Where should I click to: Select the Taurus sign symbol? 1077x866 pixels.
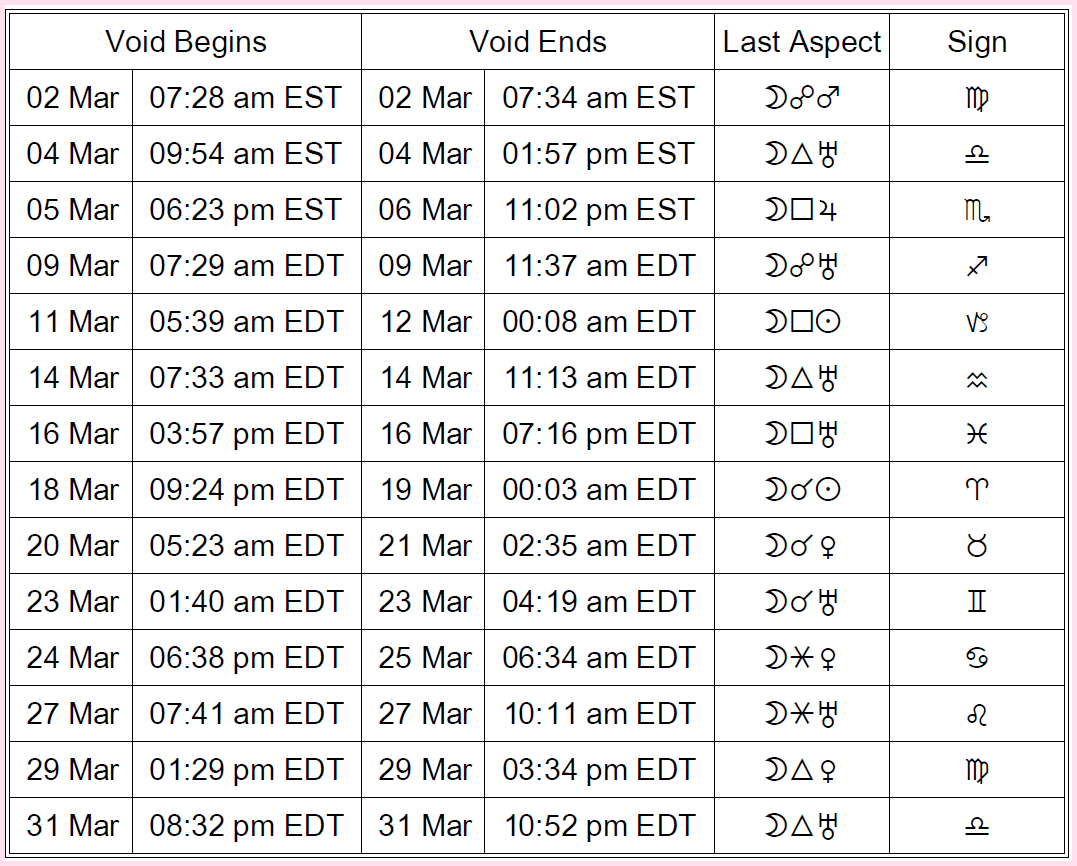[977, 546]
